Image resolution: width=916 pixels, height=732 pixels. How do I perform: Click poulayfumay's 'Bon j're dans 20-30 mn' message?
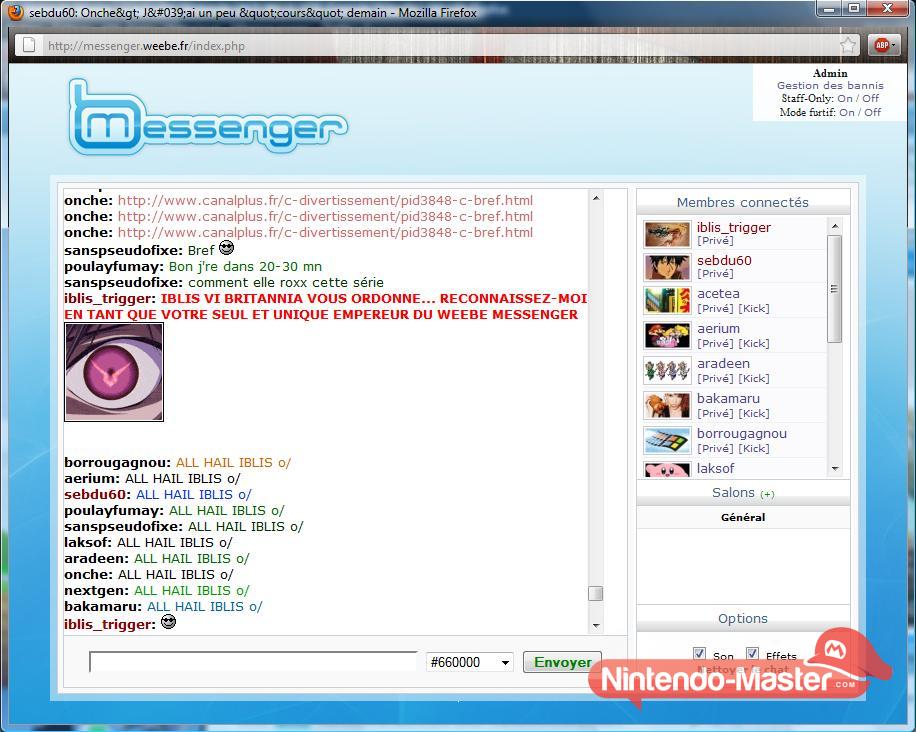click(245, 266)
